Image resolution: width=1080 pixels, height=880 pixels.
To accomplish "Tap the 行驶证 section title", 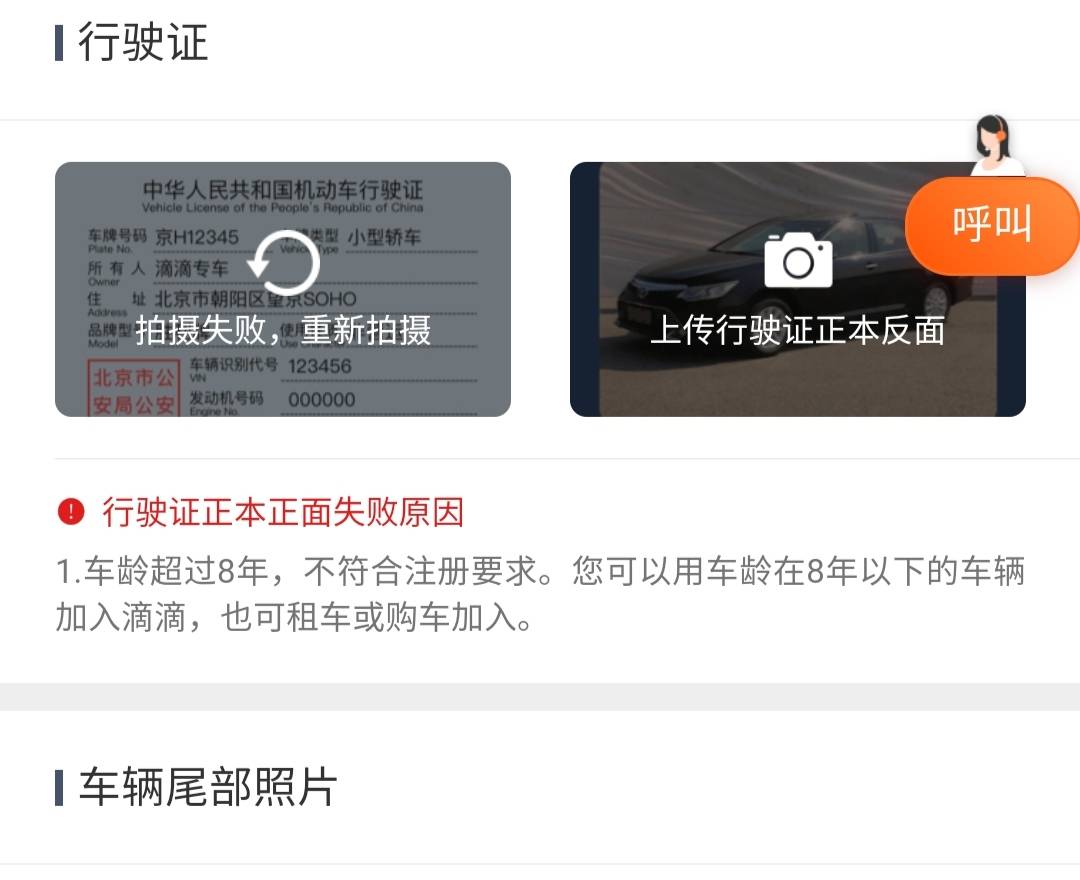I will pyautogui.click(x=143, y=43).
